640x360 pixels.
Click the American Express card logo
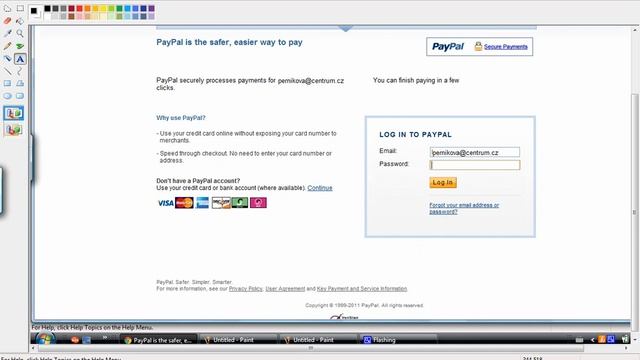pyautogui.click(x=202, y=203)
